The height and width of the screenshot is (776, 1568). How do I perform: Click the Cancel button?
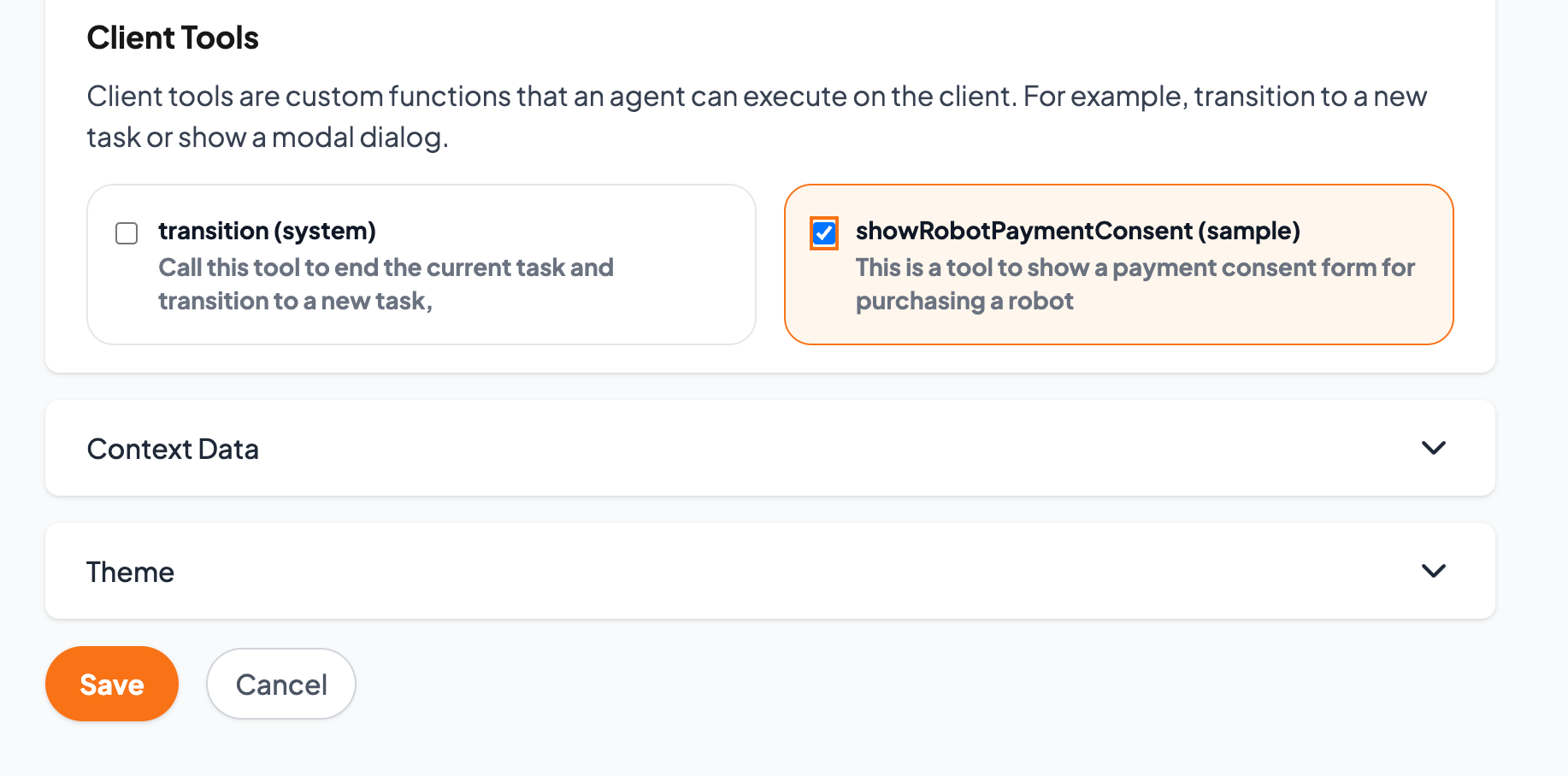pyautogui.click(x=281, y=684)
